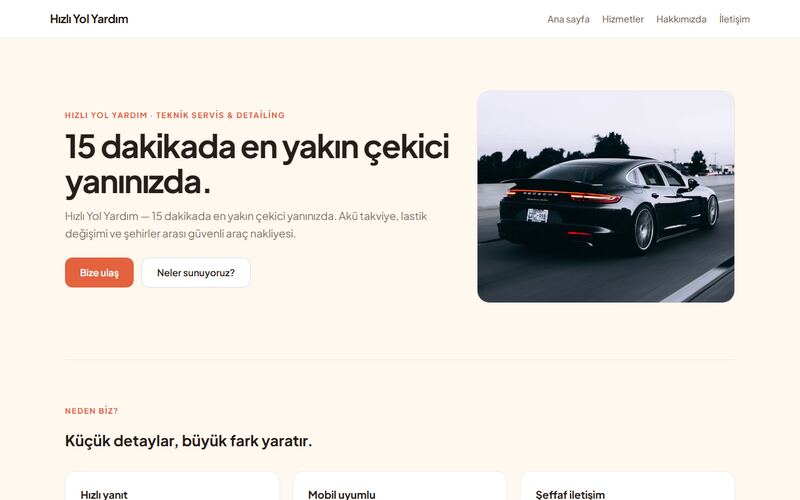Click heading Küçük detaylar, büyük fark yaratır.
The height and width of the screenshot is (500, 800).
188,441
